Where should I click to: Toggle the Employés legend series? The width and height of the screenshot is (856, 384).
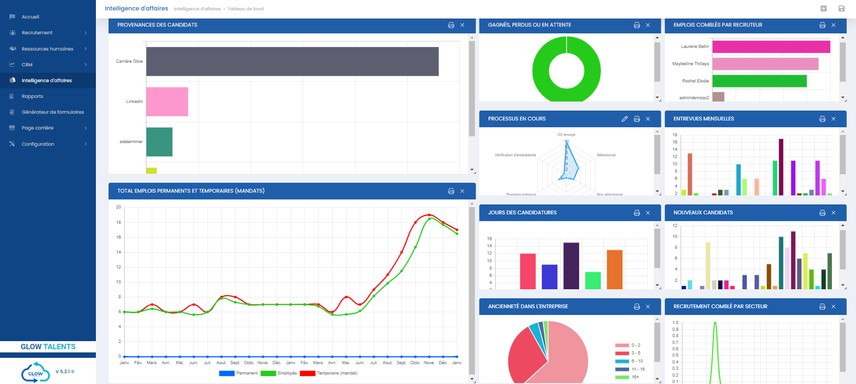279,373
